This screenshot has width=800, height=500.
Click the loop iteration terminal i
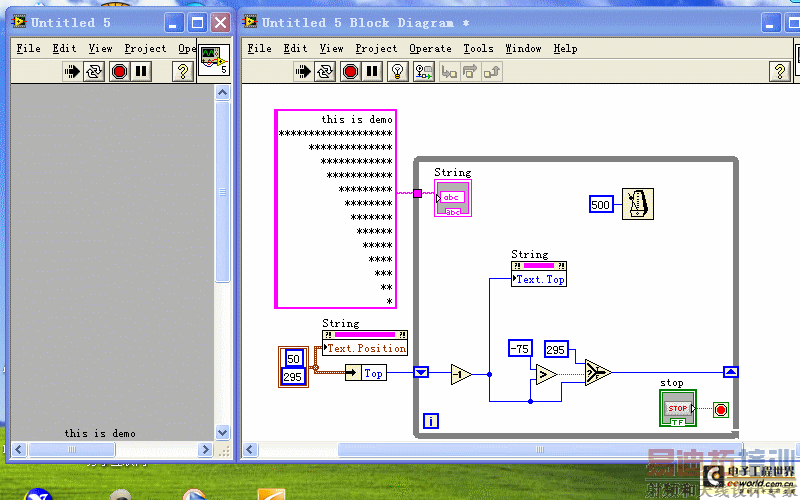click(431, 421)
